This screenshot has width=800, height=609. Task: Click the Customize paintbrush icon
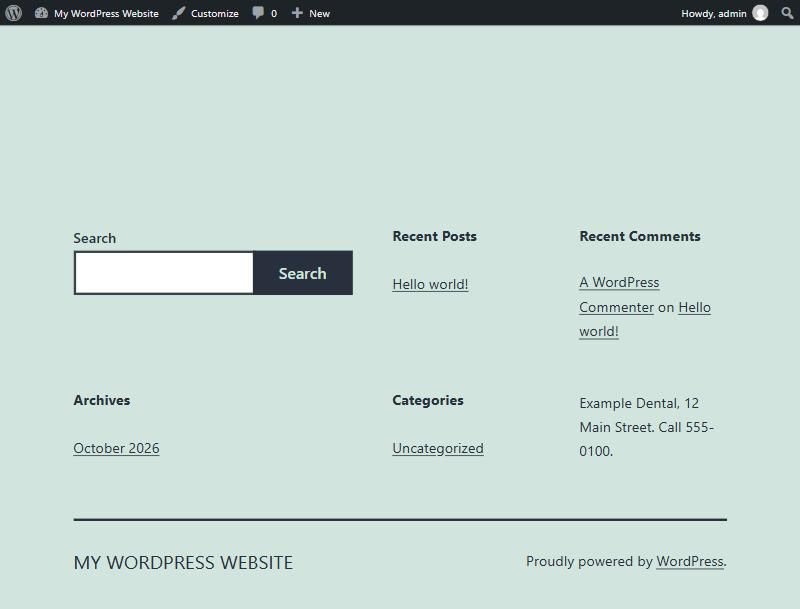(x=178, y=13)
